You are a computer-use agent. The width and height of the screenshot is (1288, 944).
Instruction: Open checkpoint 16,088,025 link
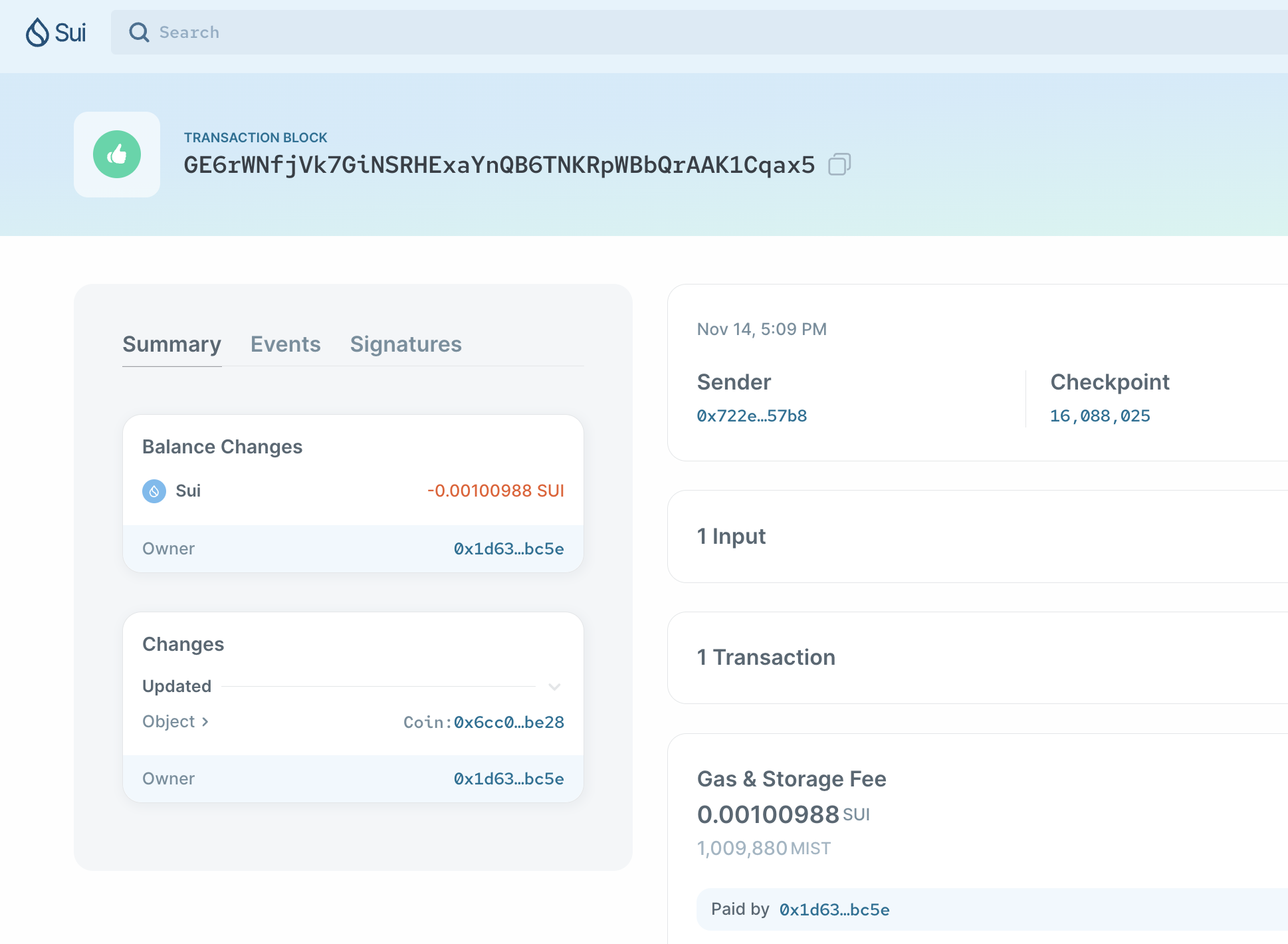(x=1100, y=416)
